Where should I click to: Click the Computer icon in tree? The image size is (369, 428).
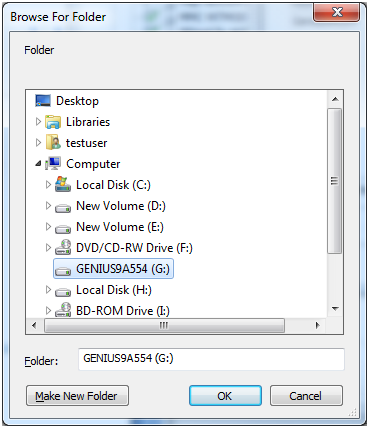tap(53, 163)
